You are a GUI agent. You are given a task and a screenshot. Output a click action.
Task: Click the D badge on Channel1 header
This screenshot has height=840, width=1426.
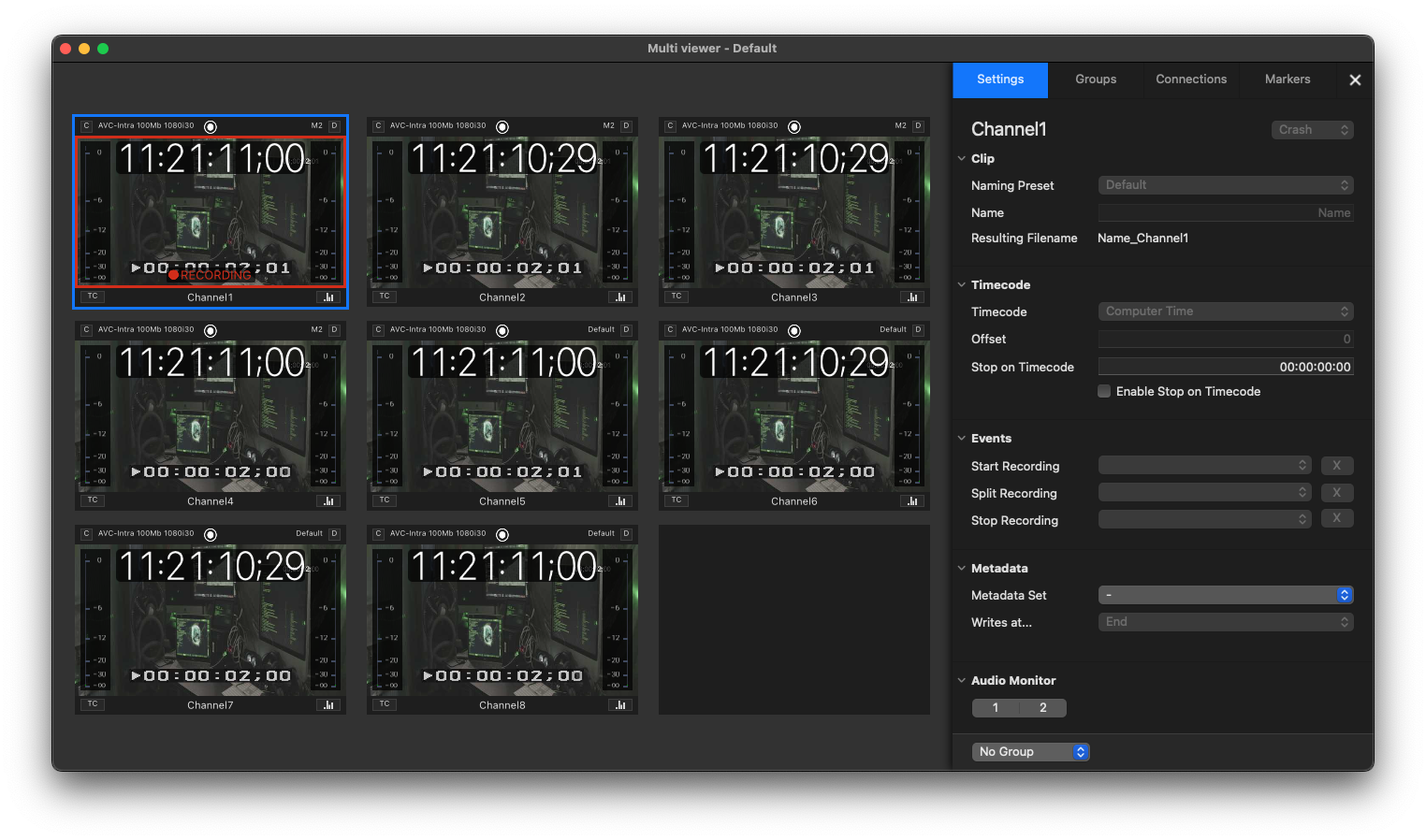(x=334, y=125)
